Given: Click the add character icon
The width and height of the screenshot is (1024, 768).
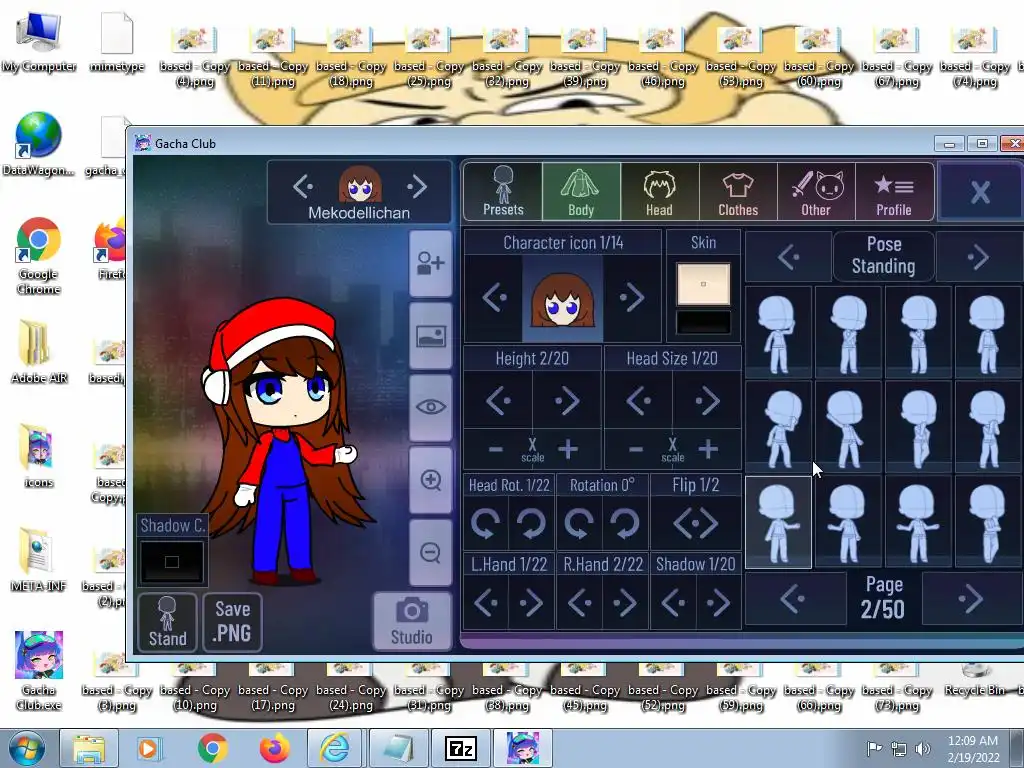Looking at the screenshot, I should coord(430,264).
